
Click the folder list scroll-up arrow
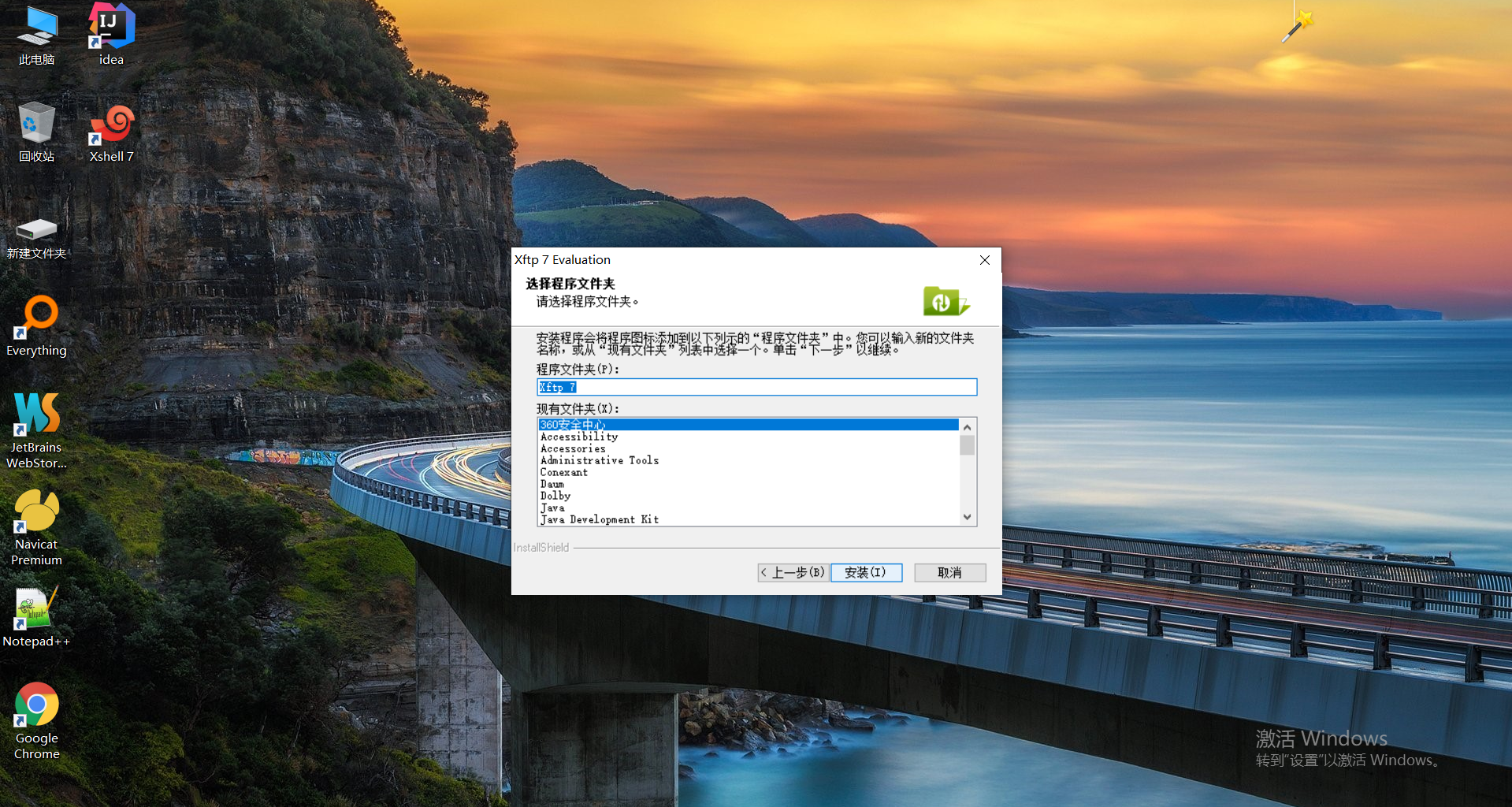[968, 427]
